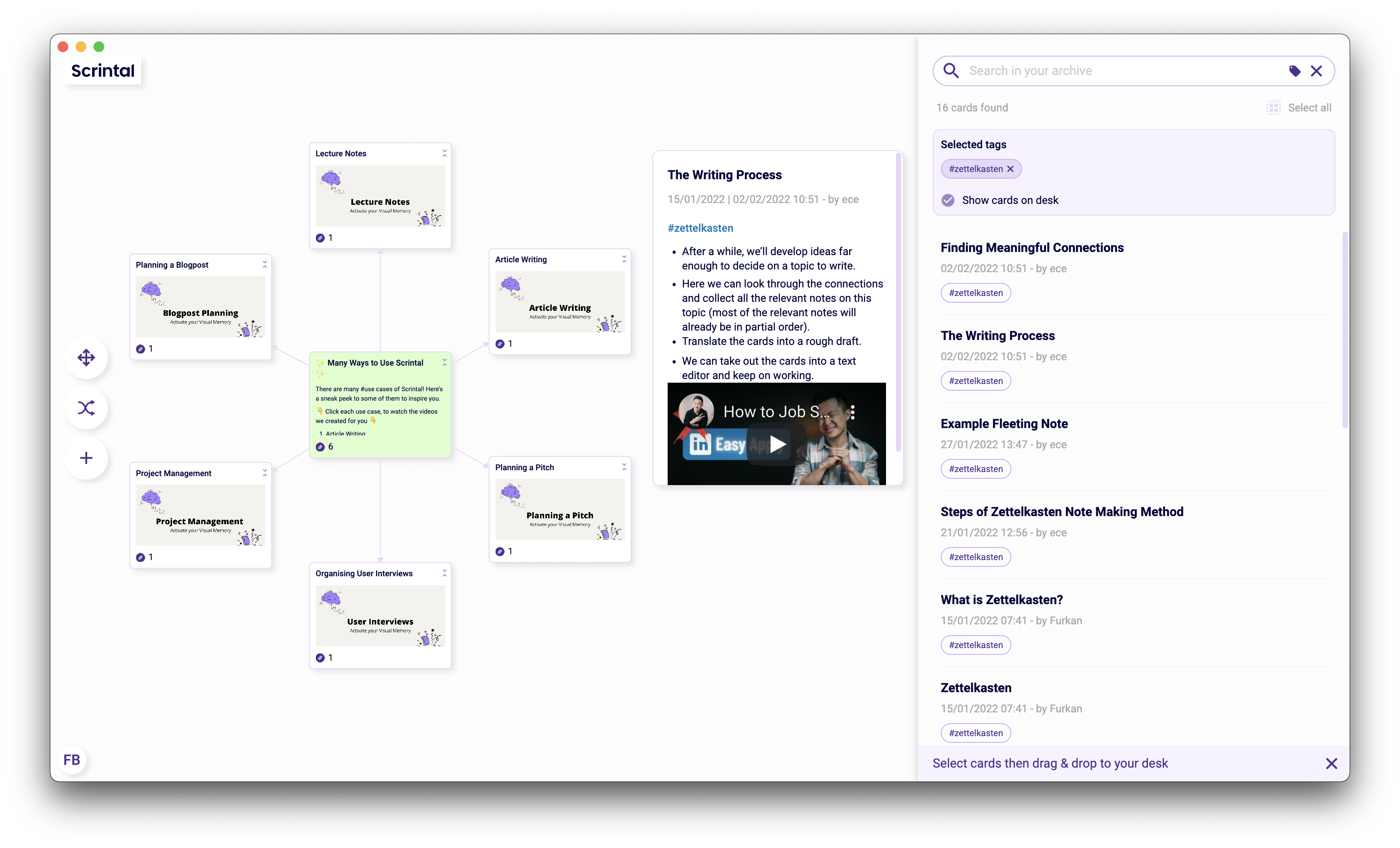Click the Select all icon button

tap(1274, 107)
